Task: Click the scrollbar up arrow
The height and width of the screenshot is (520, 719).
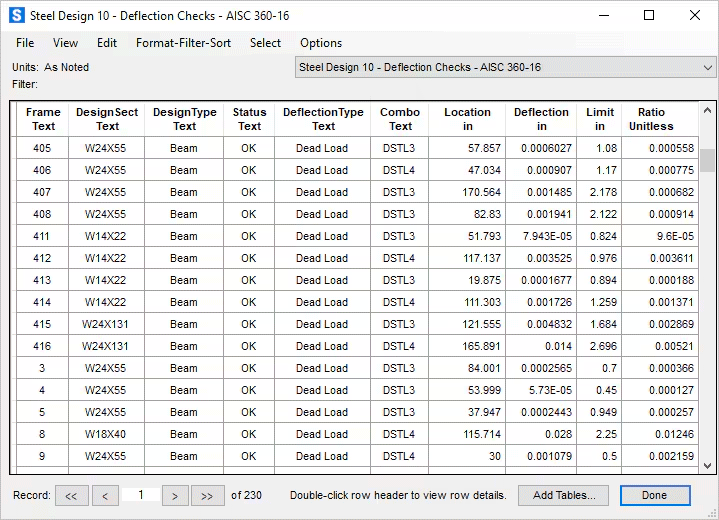Action: [707, 110]
